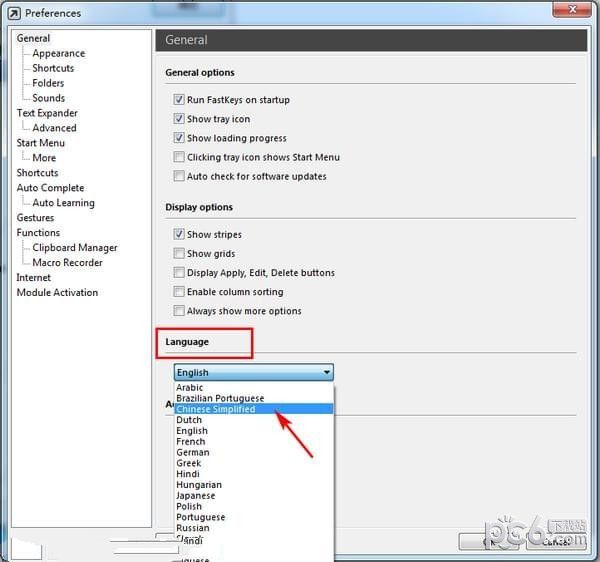Uncheck Show tray icon
This screenshot has width=600, height=562.
[x=179, y=119]
